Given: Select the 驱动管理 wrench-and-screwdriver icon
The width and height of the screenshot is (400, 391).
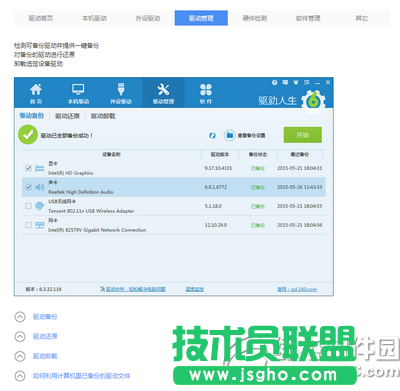Looking at the screenshot, I should point(163,89).
